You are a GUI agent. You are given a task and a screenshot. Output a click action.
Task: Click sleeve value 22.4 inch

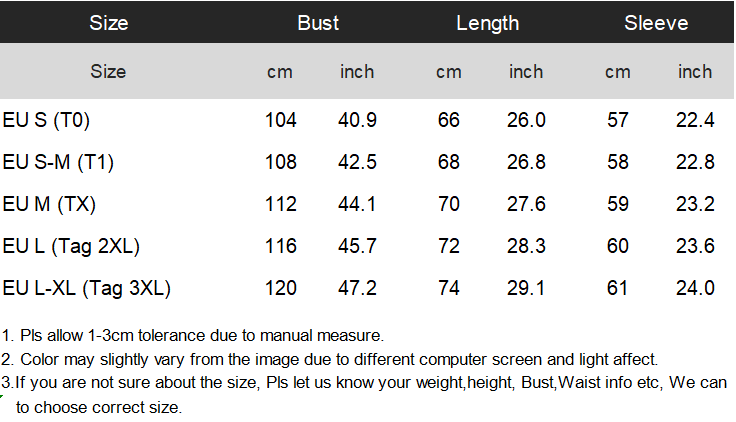point(695,120)
